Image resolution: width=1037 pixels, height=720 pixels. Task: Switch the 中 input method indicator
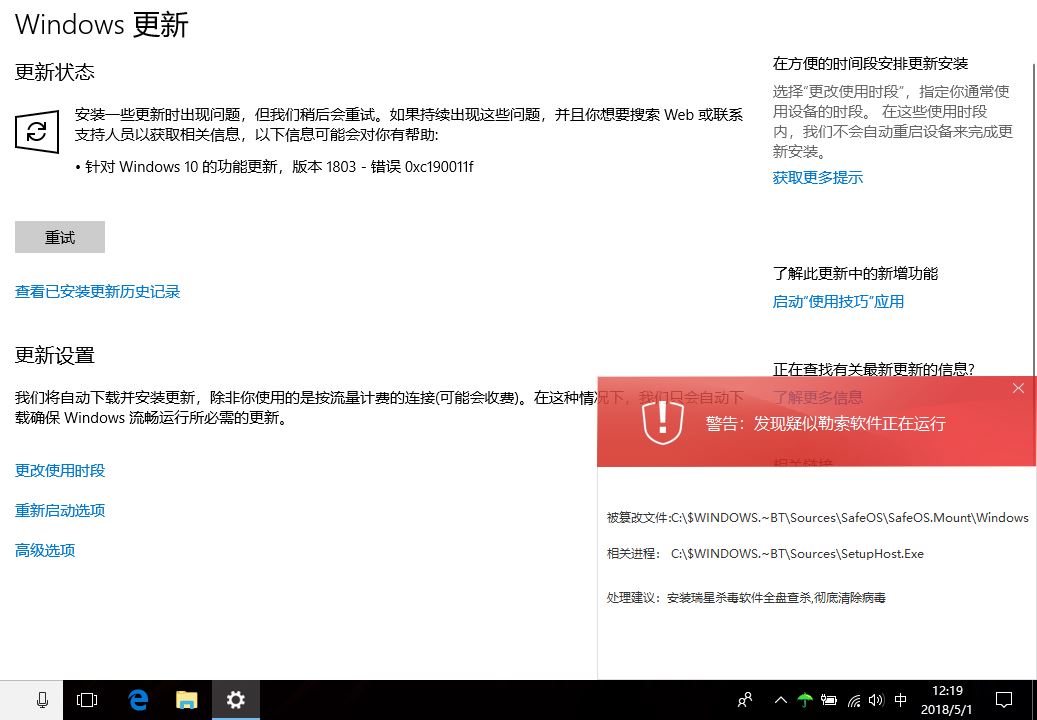point(901,700)
